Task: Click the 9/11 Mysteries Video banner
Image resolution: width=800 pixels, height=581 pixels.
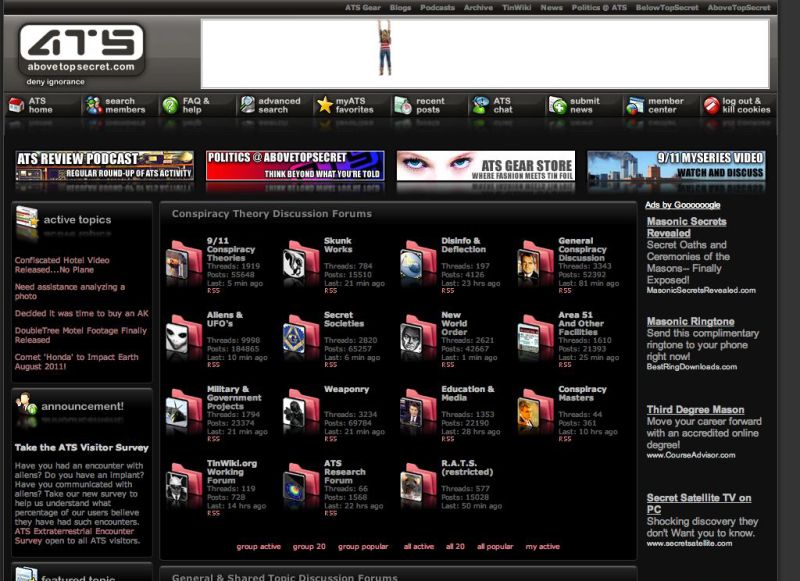Action: [x=676, y=166]
